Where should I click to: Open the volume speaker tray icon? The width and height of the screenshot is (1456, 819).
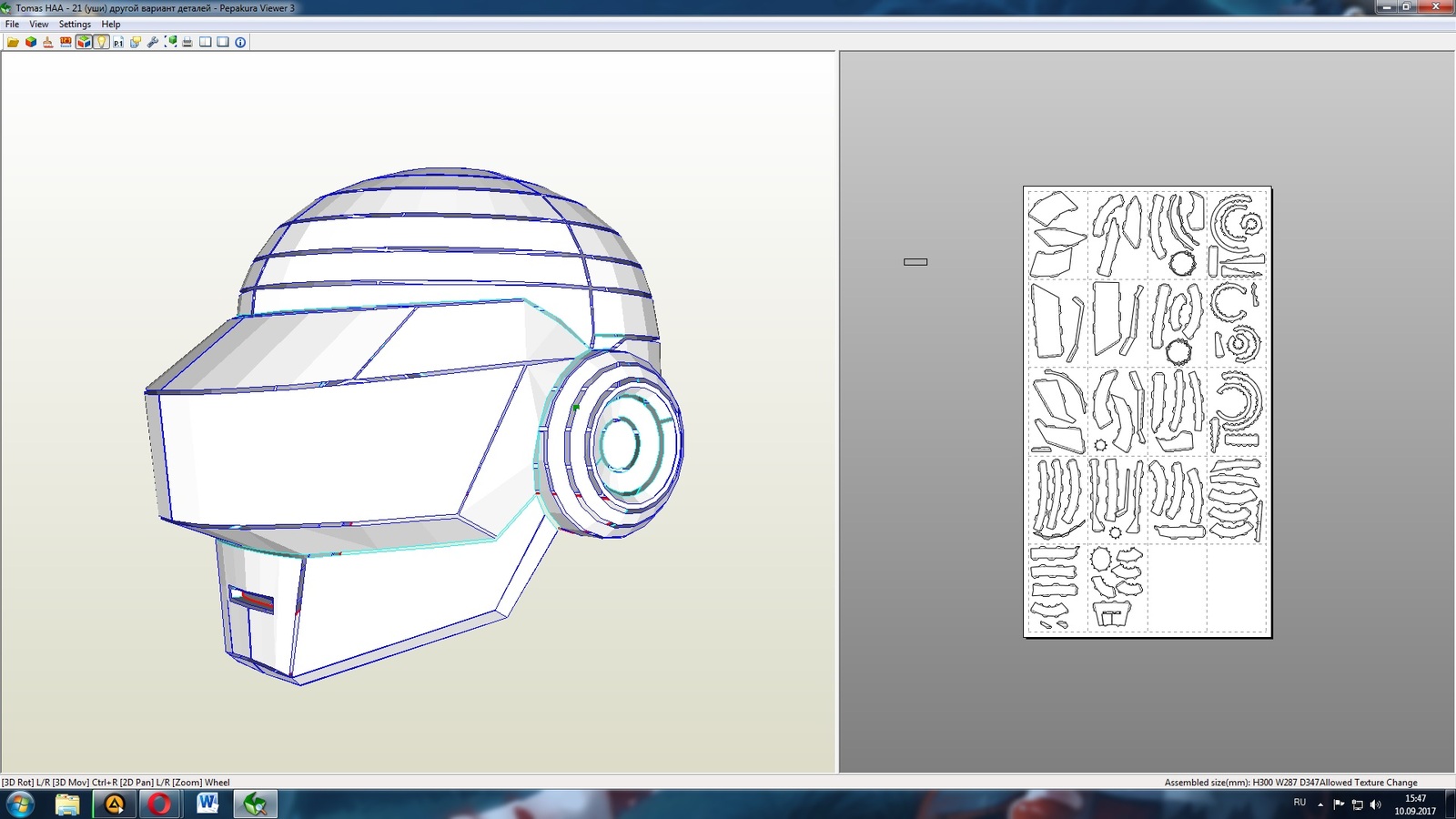tap(1375, 804)
